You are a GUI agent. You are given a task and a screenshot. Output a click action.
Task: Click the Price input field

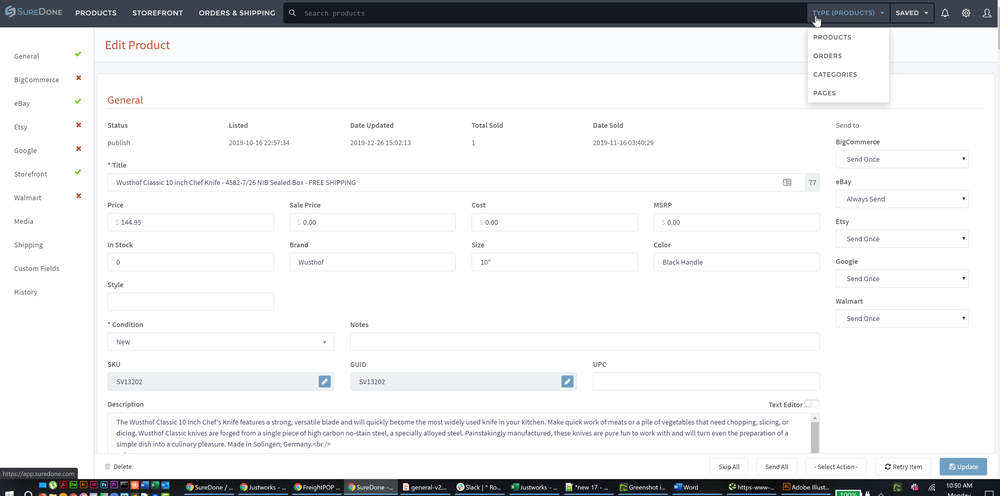coord(191,222)
